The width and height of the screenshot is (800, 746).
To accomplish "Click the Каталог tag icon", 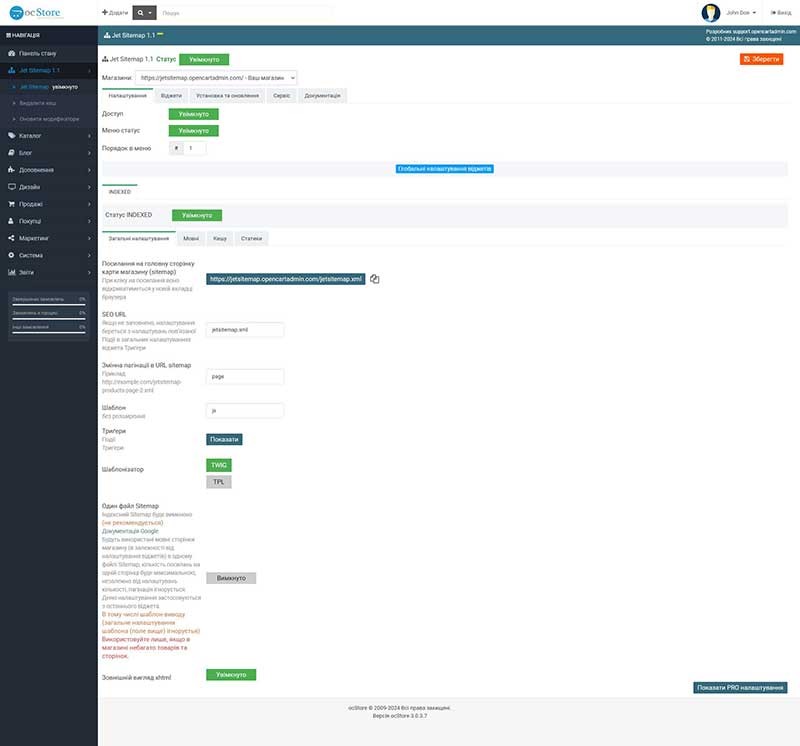I will [11, 136].
